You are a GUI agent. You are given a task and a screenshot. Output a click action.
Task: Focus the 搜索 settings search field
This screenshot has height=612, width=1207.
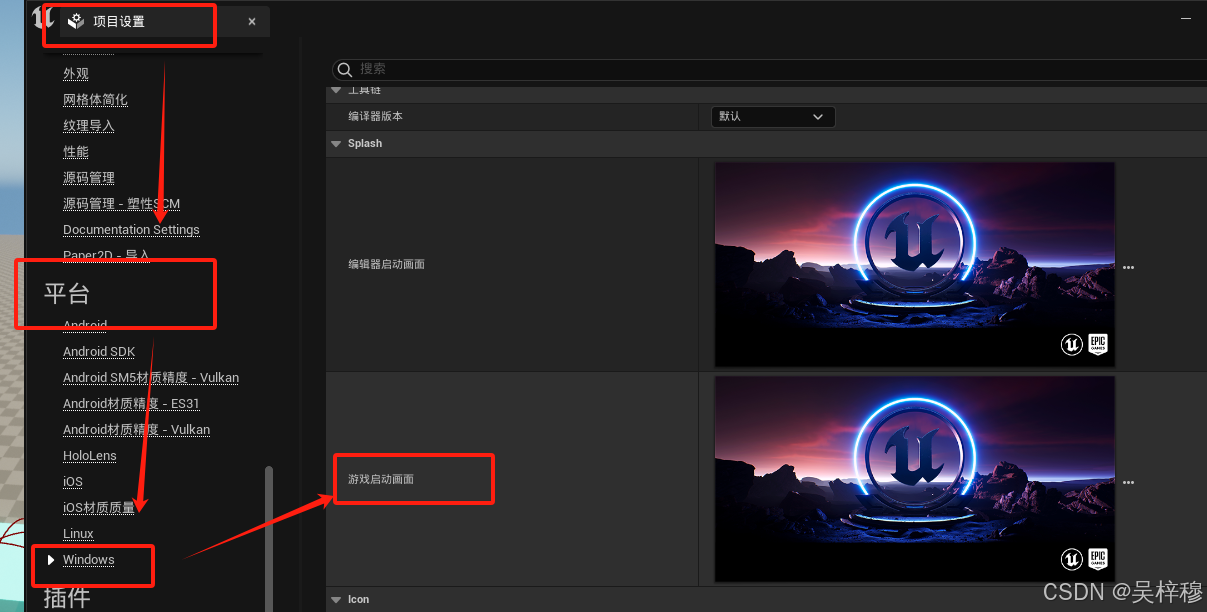pos(770,69)
